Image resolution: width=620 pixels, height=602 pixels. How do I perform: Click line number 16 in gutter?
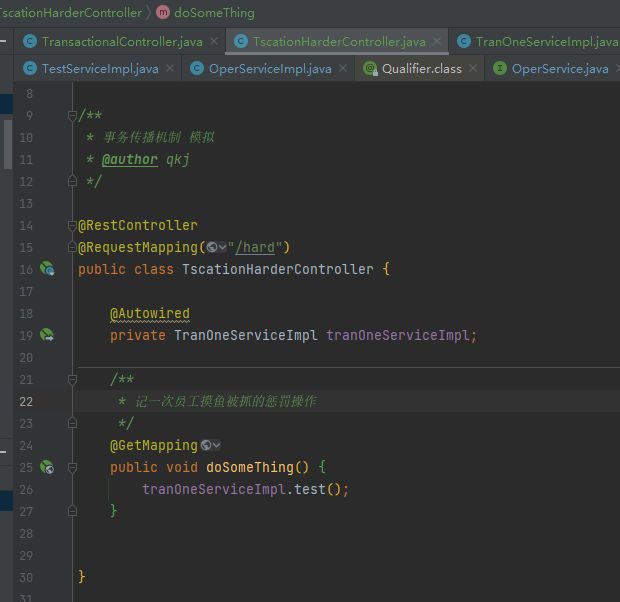(26, 269)
